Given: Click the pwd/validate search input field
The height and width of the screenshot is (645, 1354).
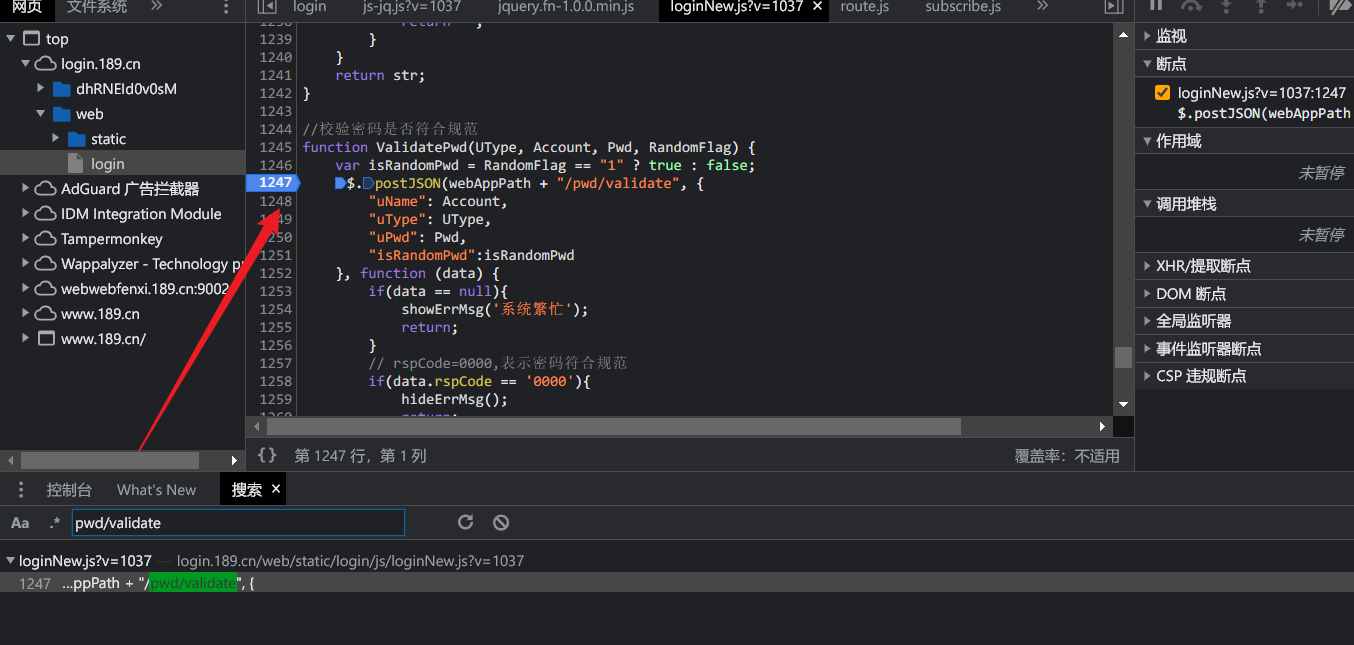Looking at the screenshot, I should click(x=238, y=522).
